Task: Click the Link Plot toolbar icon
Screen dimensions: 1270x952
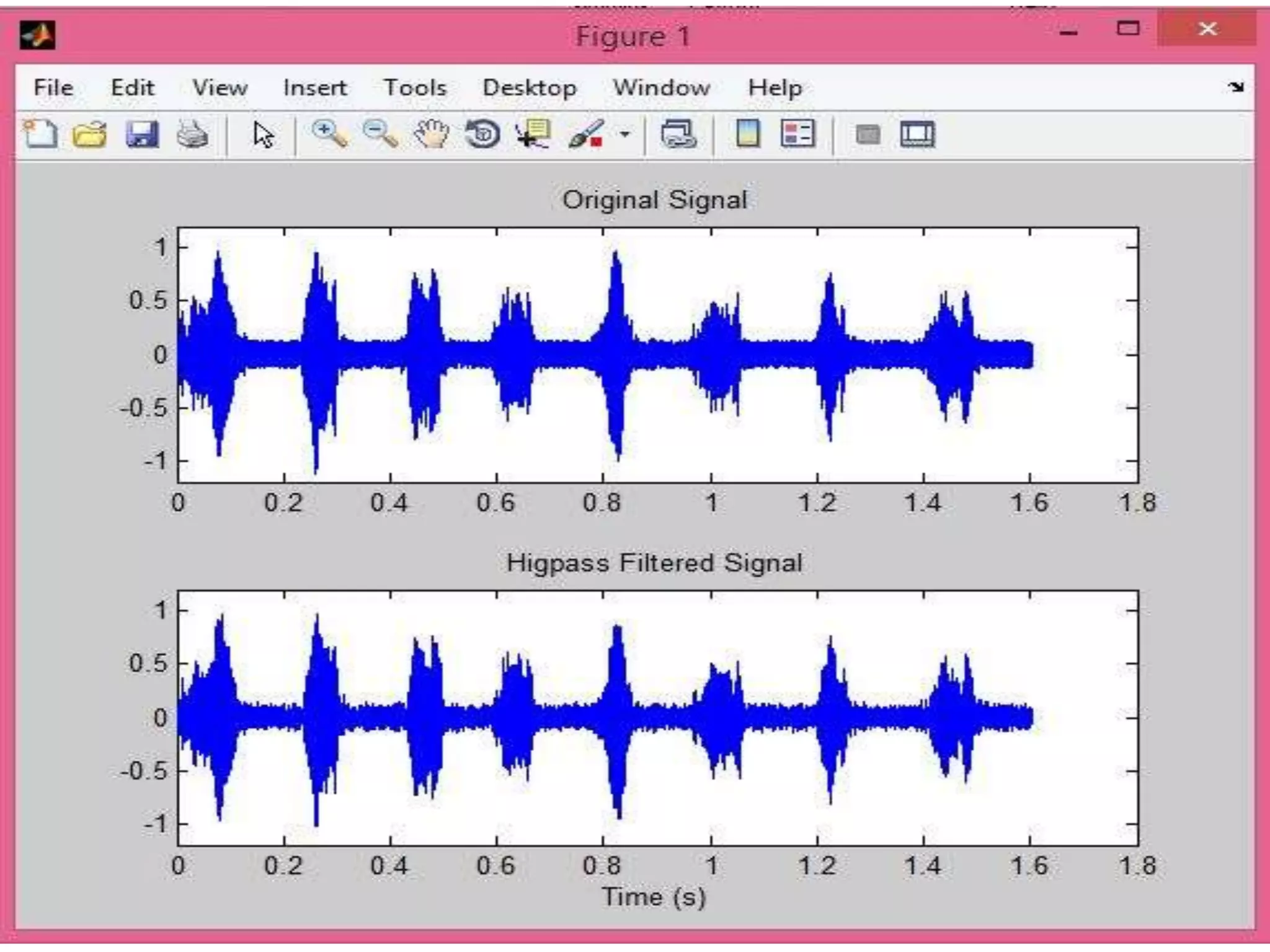Action: (678, 134)
